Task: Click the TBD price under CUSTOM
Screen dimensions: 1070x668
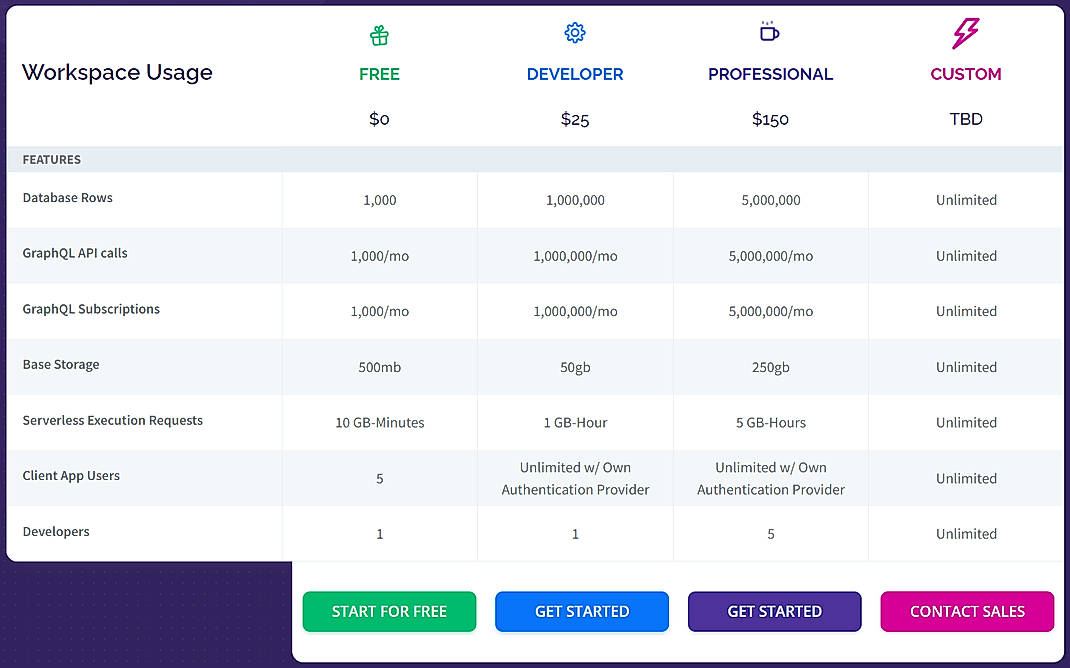Action: pos(966,118)
